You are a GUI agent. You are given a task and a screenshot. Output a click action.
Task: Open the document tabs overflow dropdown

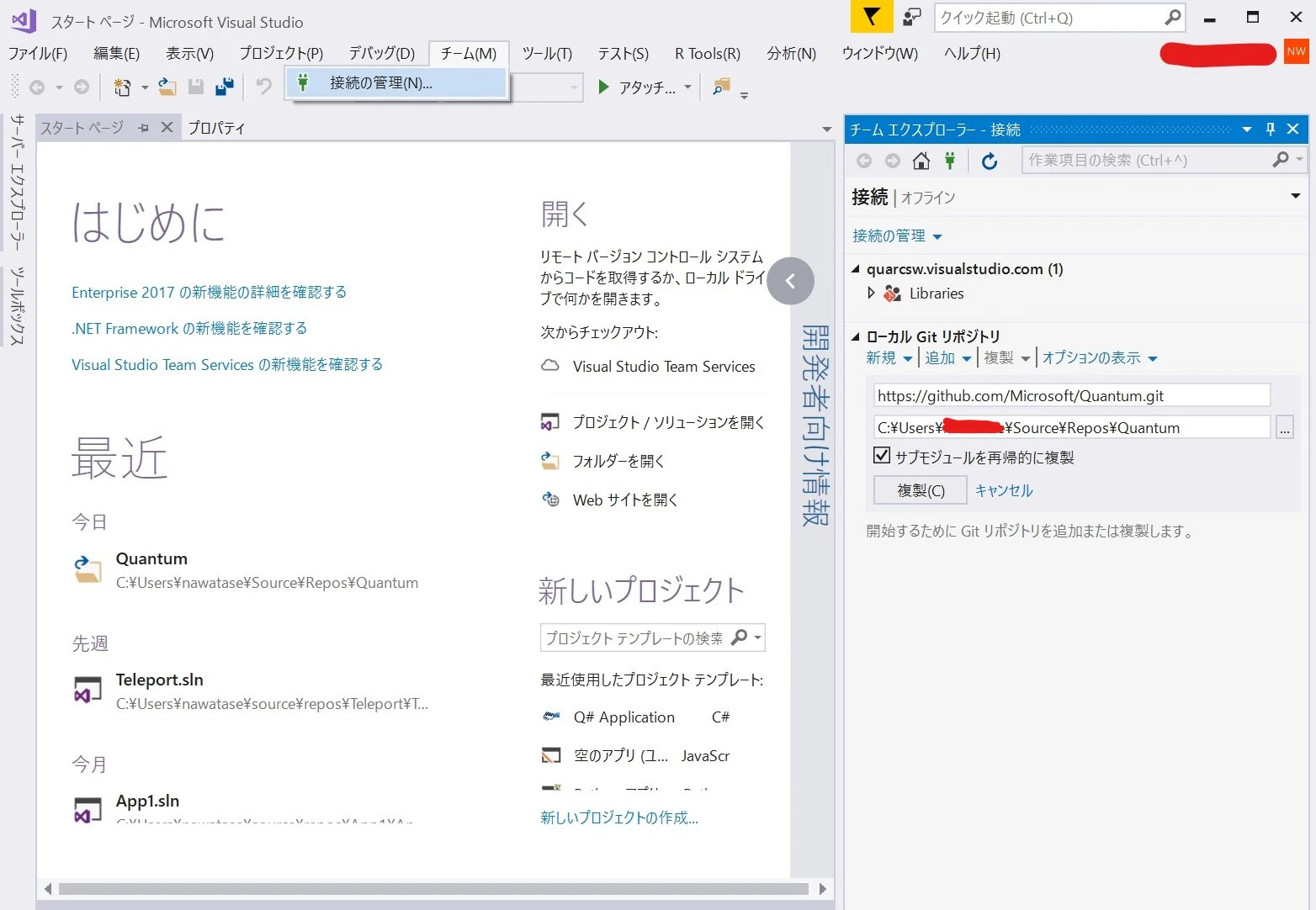click(x=826, y=129)
